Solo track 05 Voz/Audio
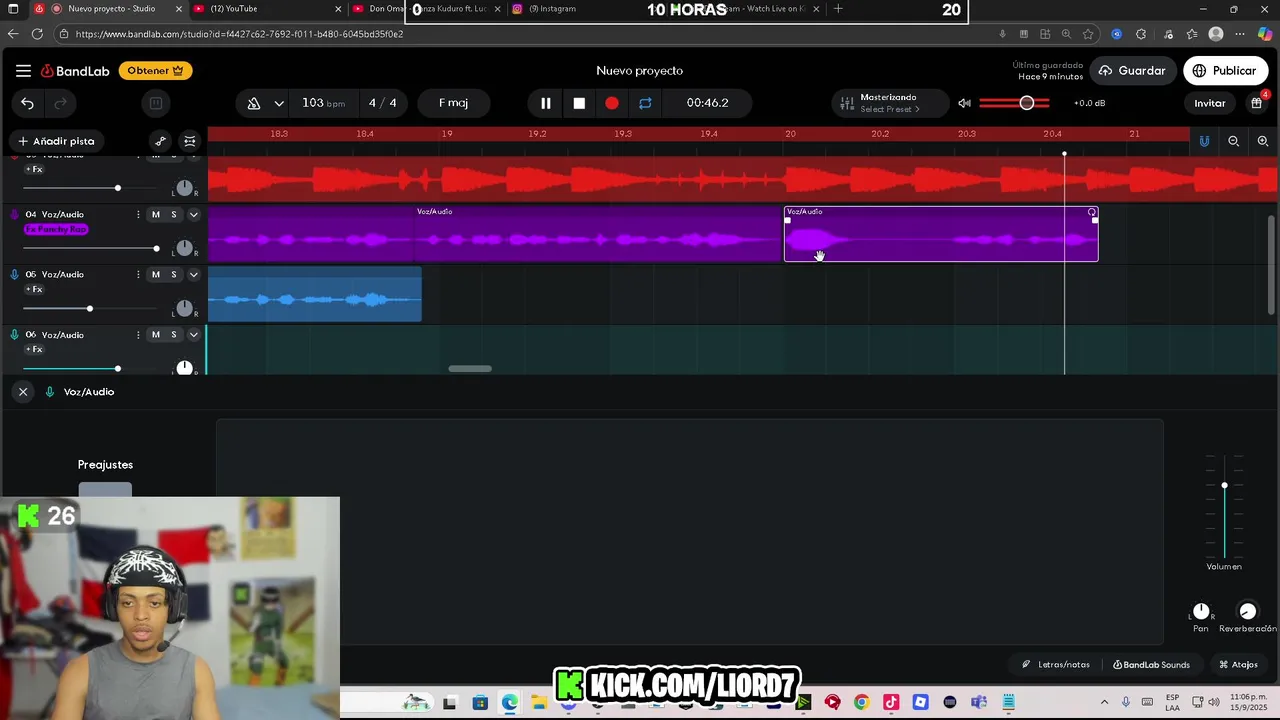Viewport: 1280px width, 720px height. (x=173, y=274)
